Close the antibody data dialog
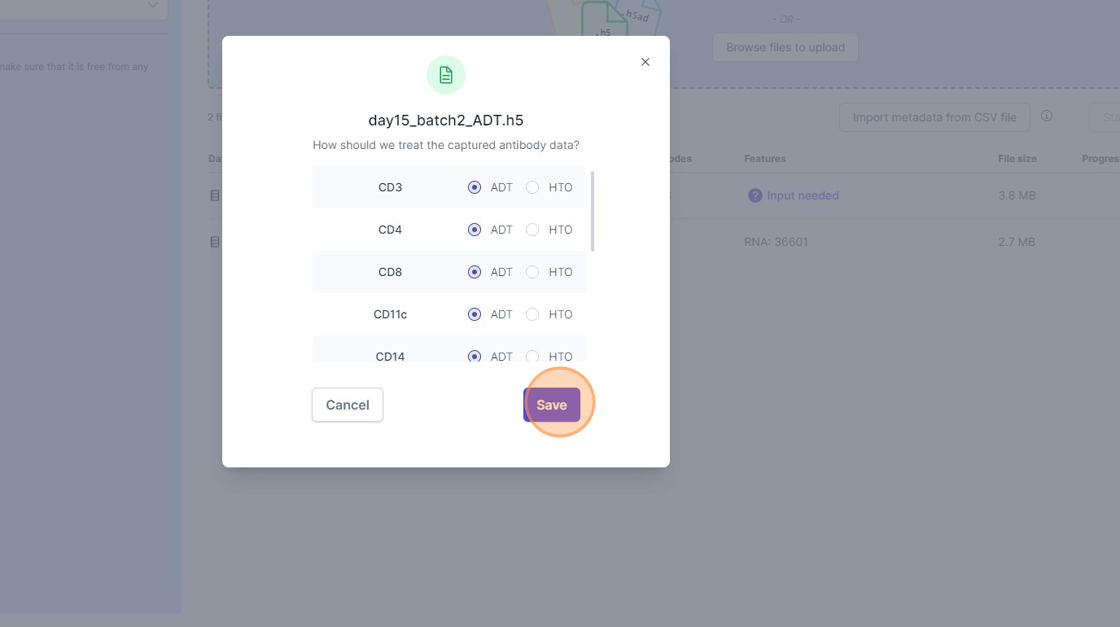Screen dimensions: 1120x627 click(645, 62)
